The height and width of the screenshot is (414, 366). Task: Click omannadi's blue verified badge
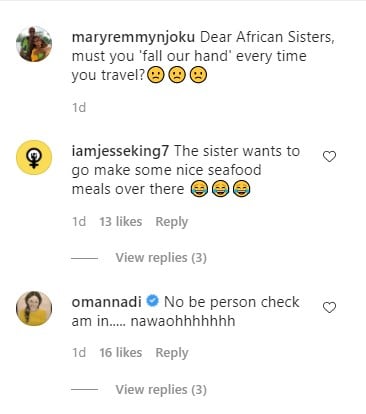click(153, 301)
